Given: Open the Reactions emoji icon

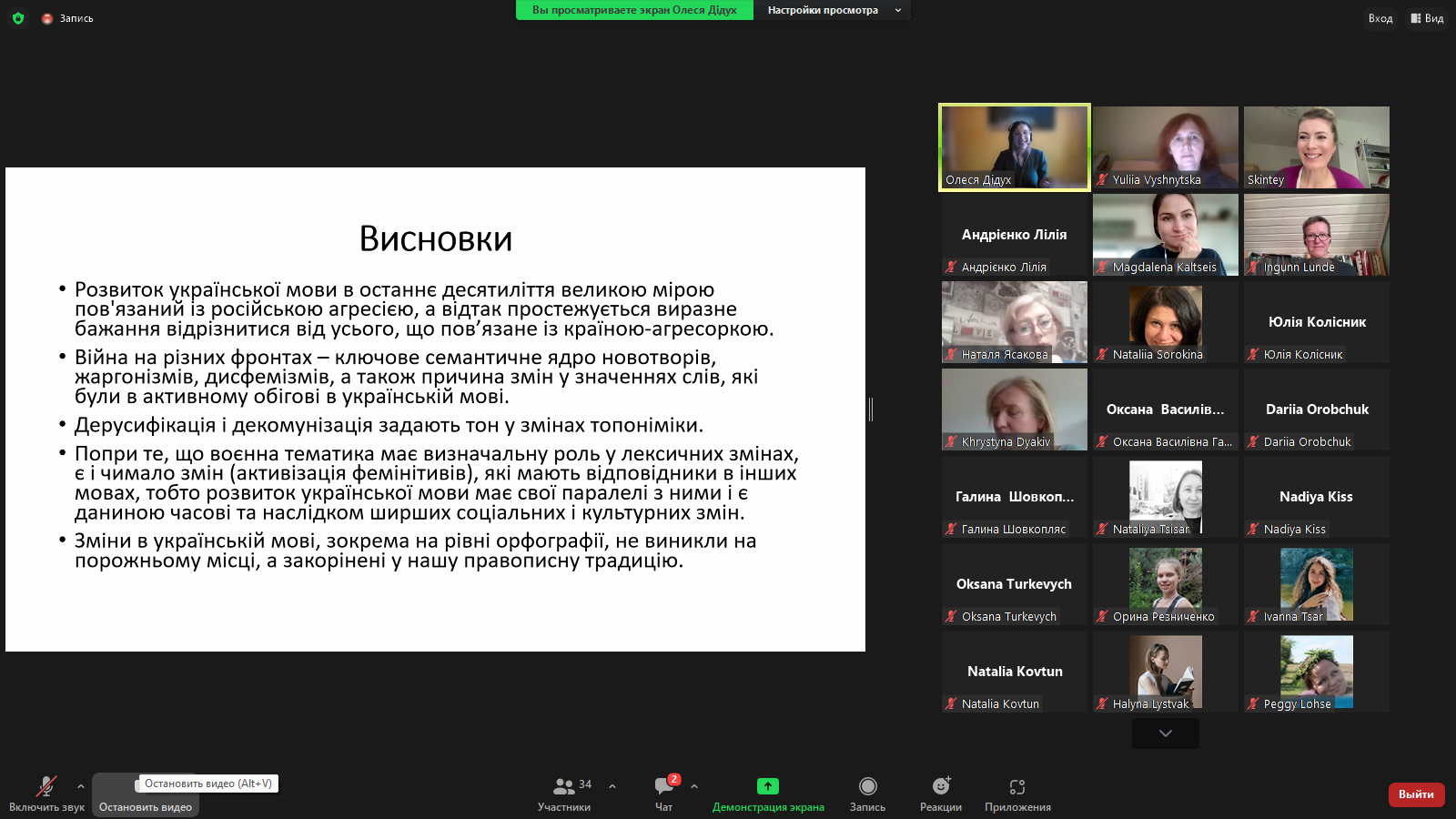Looking at the screenshot, I should point(940,786).
